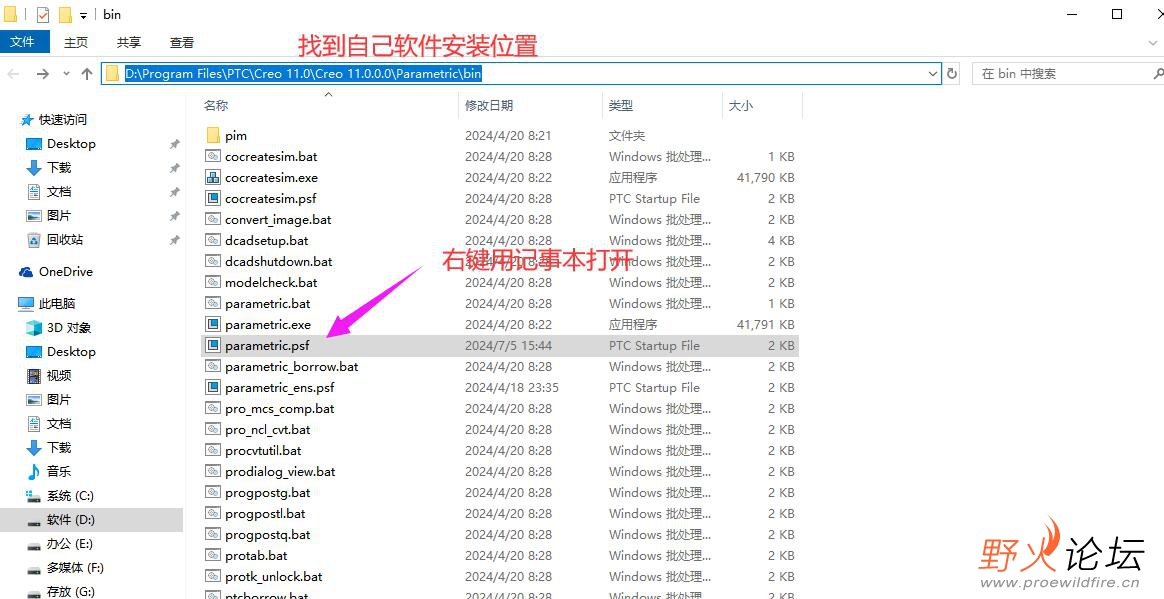Open 回收站 in the navigation pane

(x=65, y=240)
